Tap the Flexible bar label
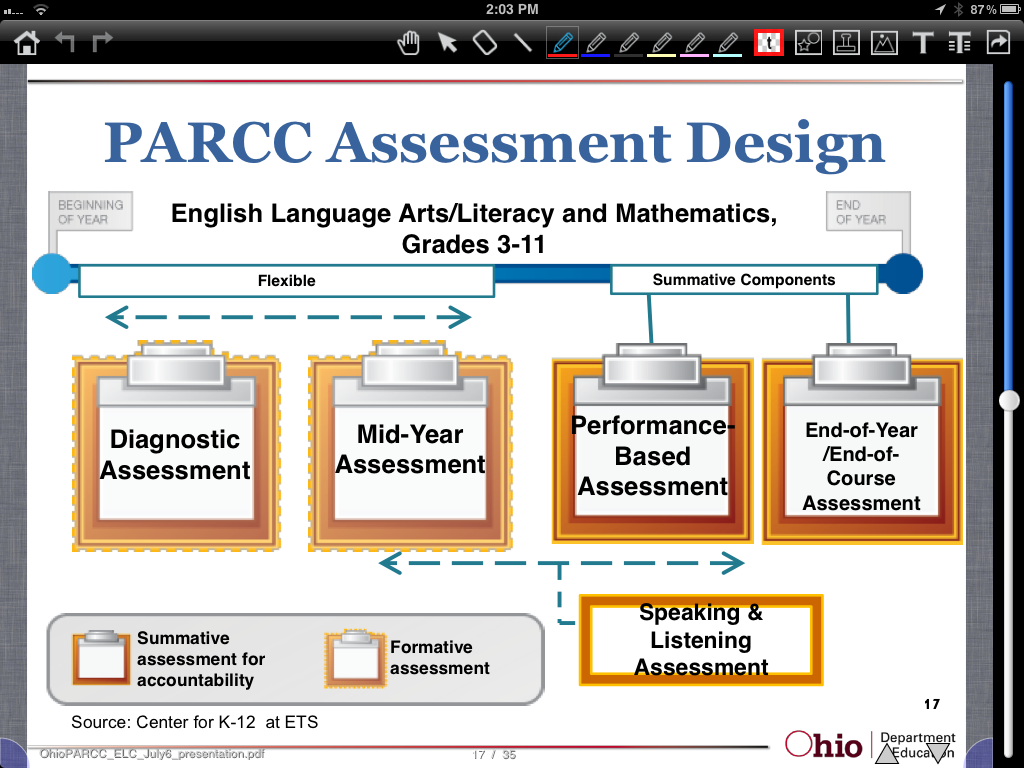 (287, 281)
